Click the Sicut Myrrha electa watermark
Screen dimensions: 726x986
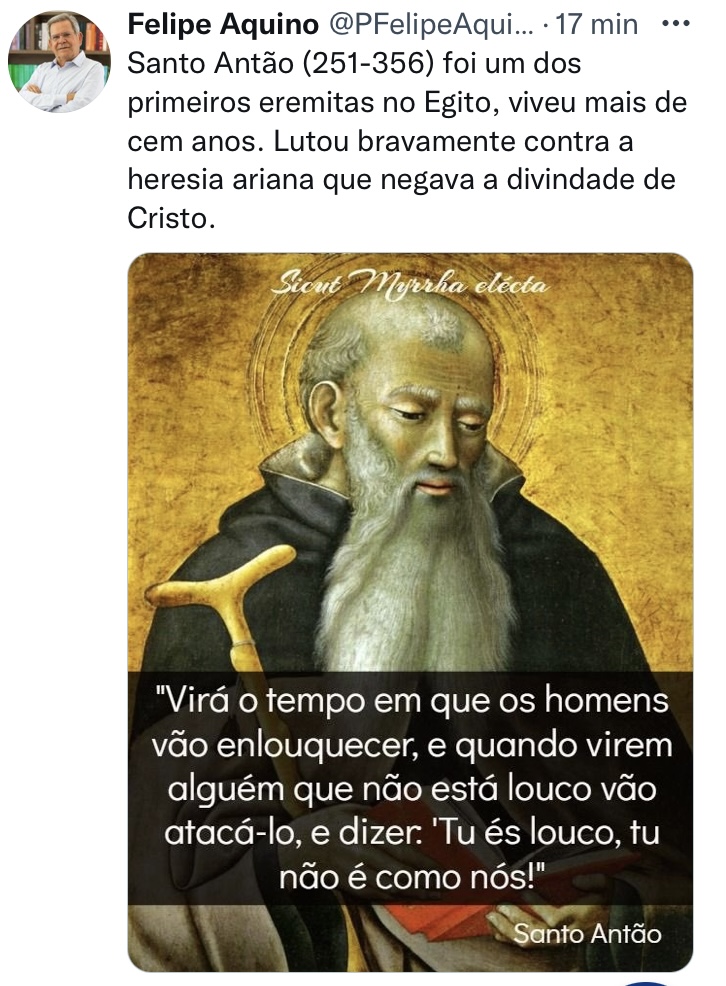[x=410, y=285]
